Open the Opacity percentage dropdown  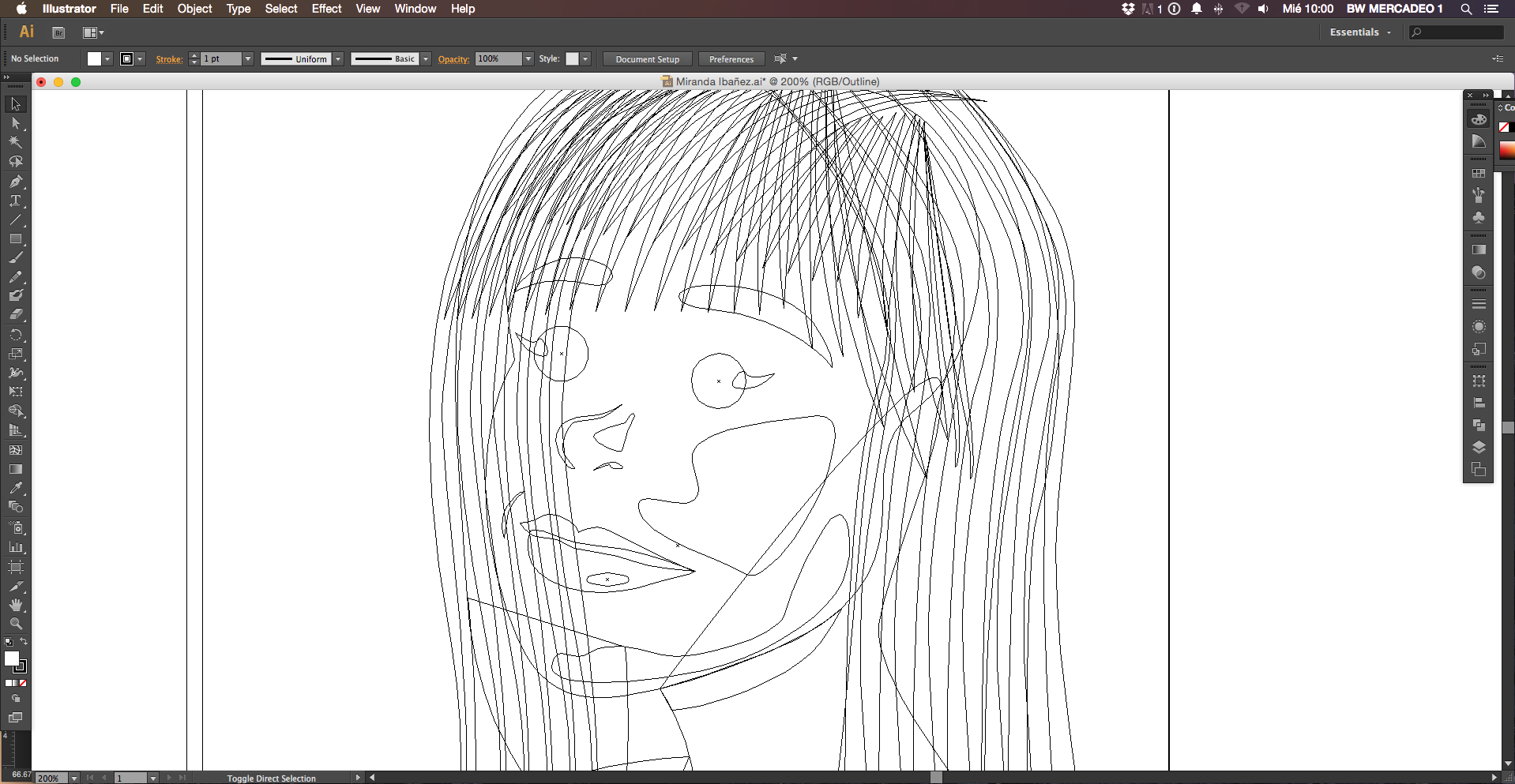[528, 59]
